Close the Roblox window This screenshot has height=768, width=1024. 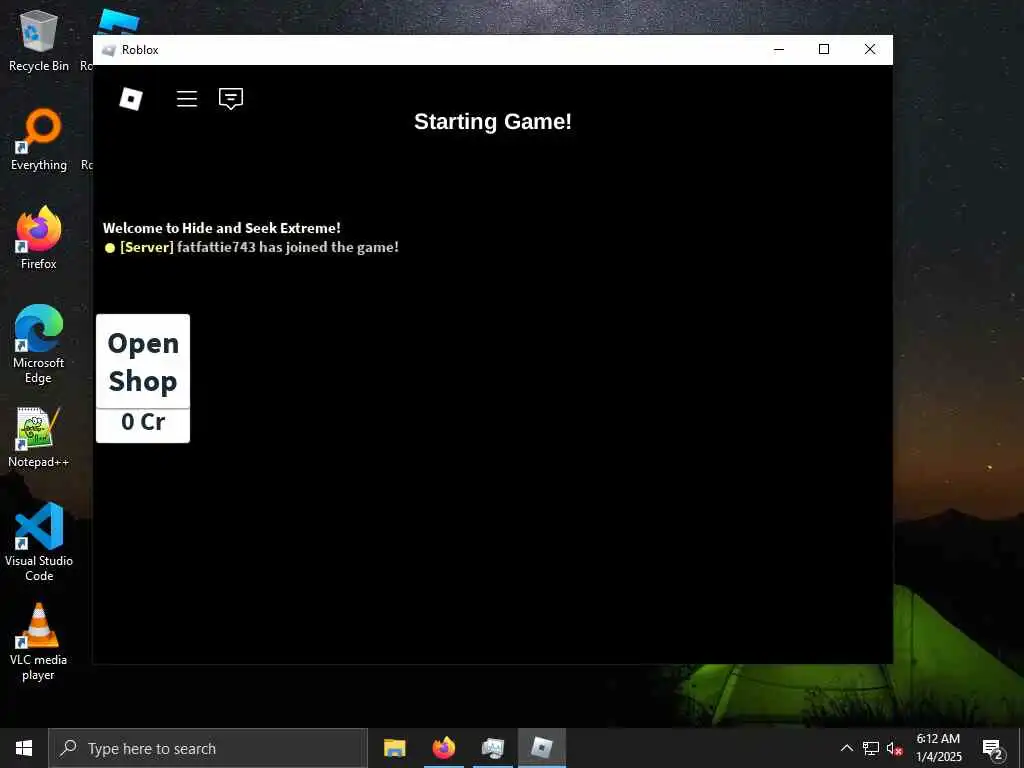click(x=870, y=50)
